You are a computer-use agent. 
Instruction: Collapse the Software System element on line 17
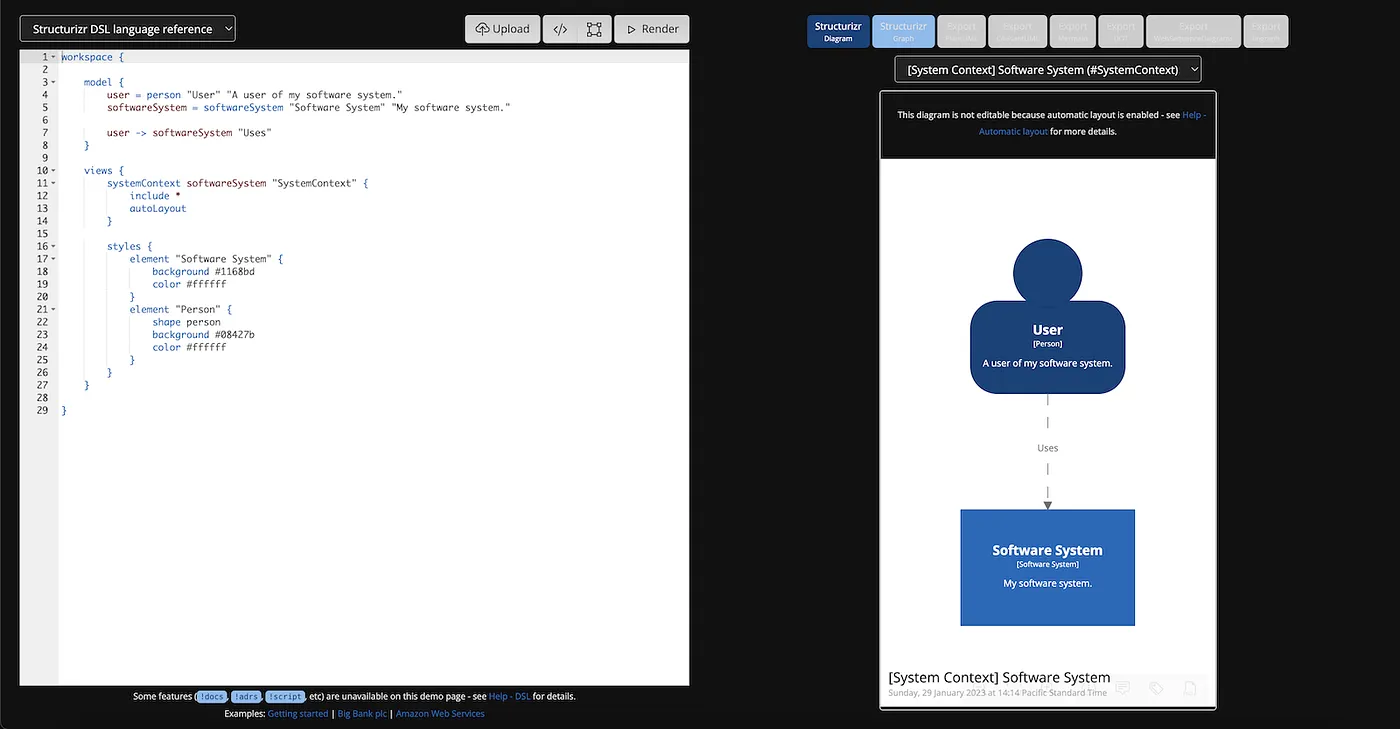[x=54, y=259]
